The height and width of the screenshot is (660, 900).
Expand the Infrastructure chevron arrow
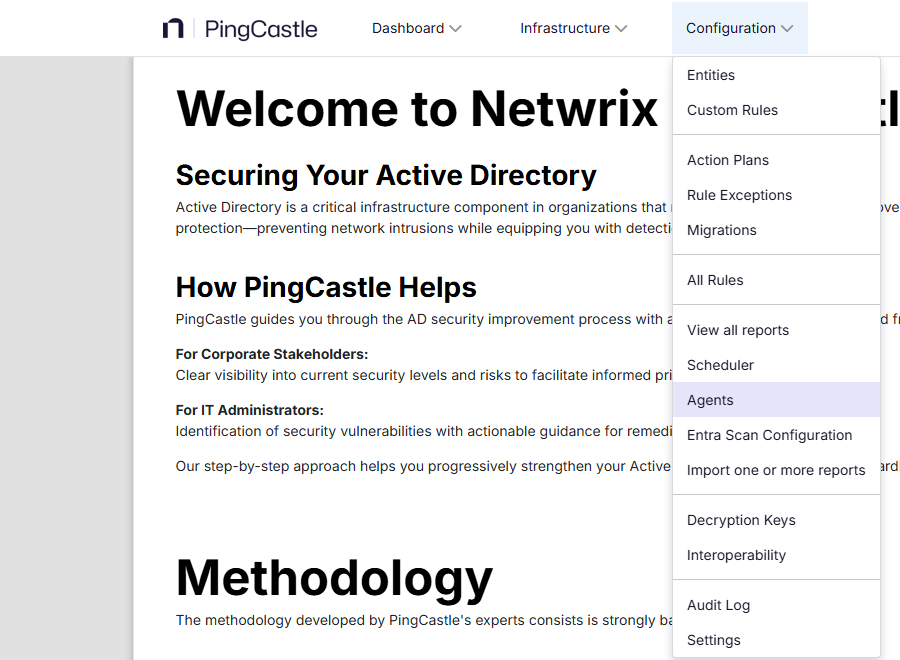pyautogui.click(x=621, y=29)
